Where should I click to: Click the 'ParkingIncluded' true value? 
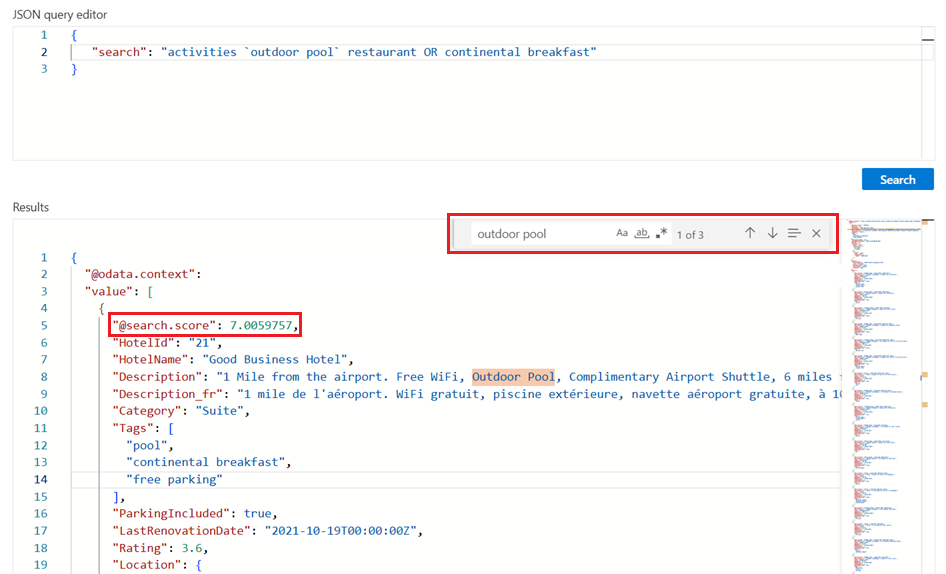pyautogui.click(x=258, y=514)
